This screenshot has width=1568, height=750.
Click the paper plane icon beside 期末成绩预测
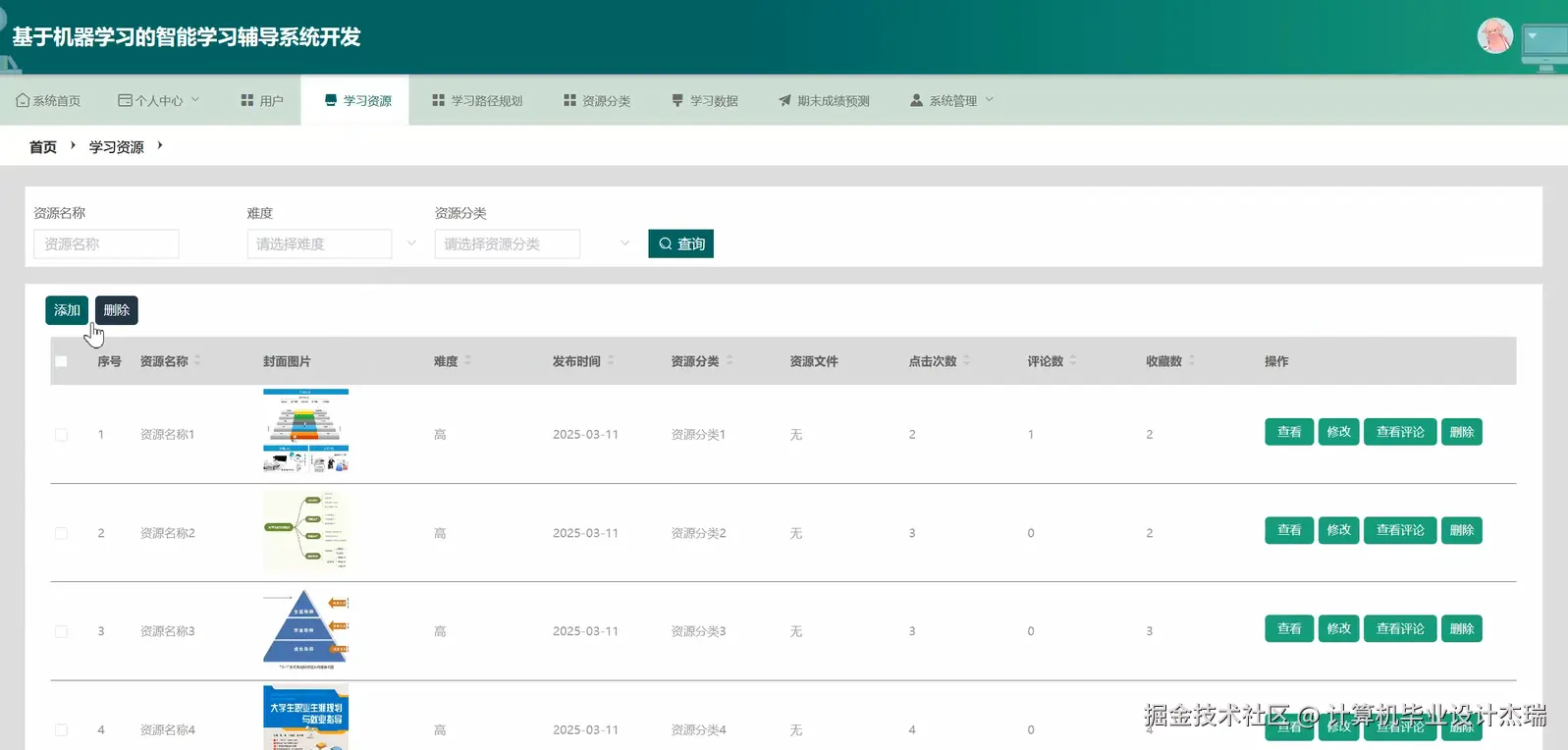[x=784, y=100]
